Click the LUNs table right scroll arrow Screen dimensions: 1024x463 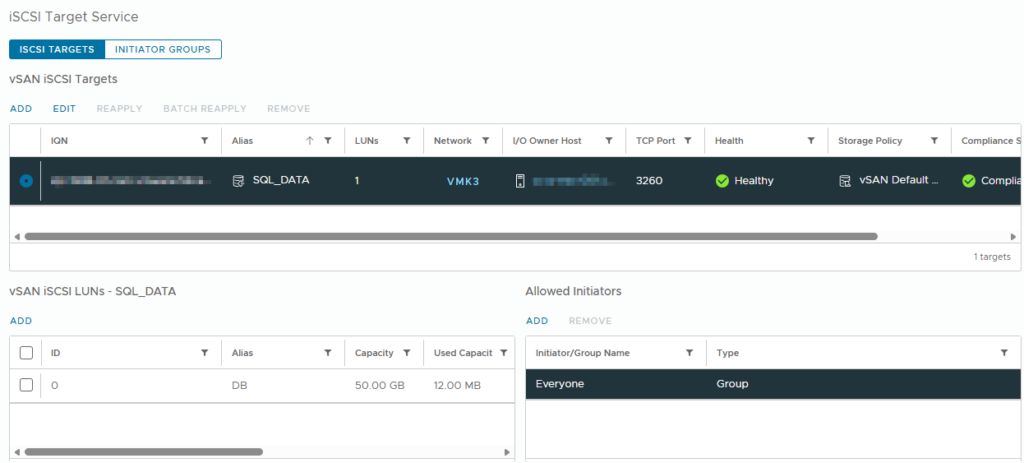(x=507, y=451)
